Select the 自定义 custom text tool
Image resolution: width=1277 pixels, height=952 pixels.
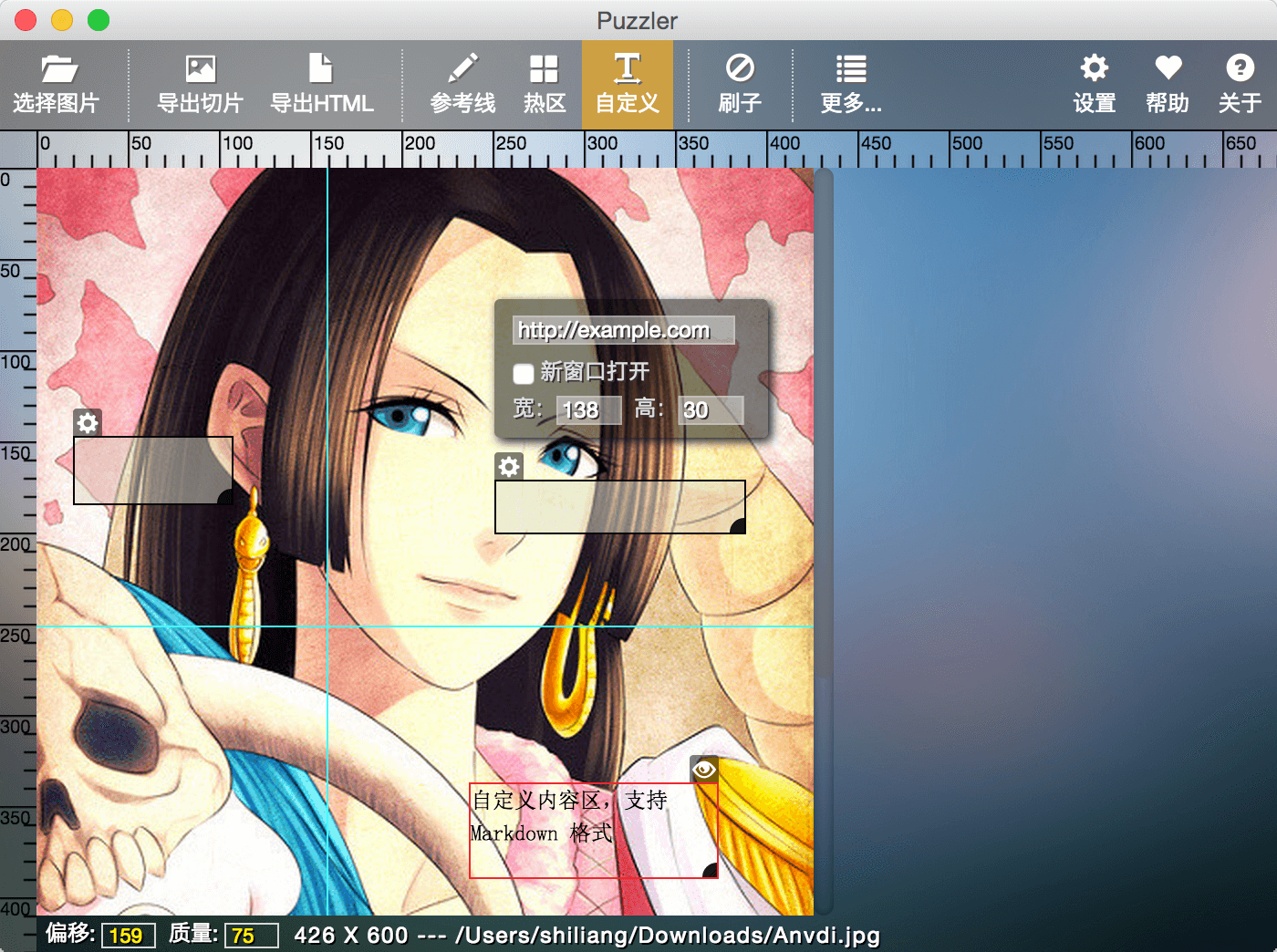pos(628,84)
